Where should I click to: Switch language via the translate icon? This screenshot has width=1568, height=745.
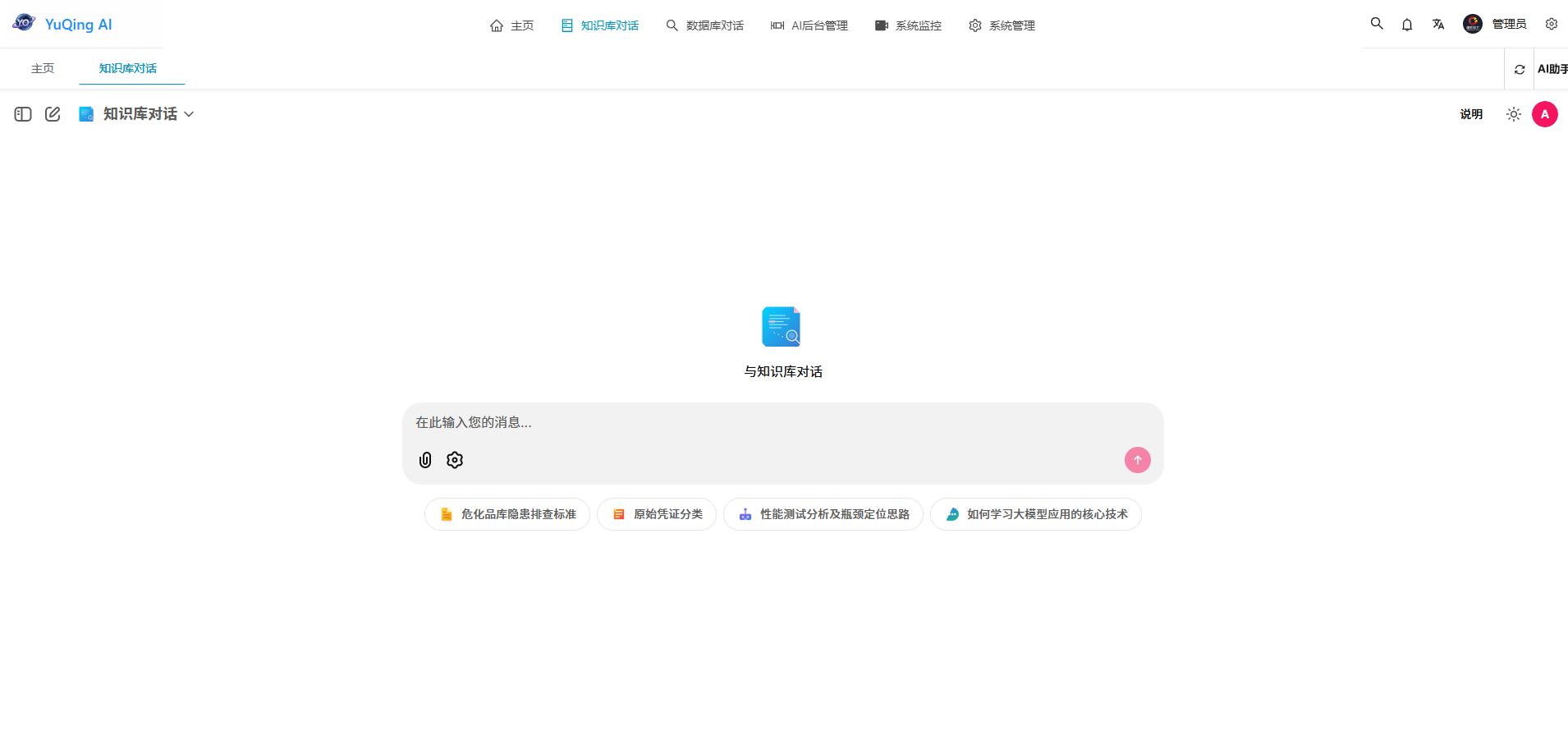(1438, 25)
